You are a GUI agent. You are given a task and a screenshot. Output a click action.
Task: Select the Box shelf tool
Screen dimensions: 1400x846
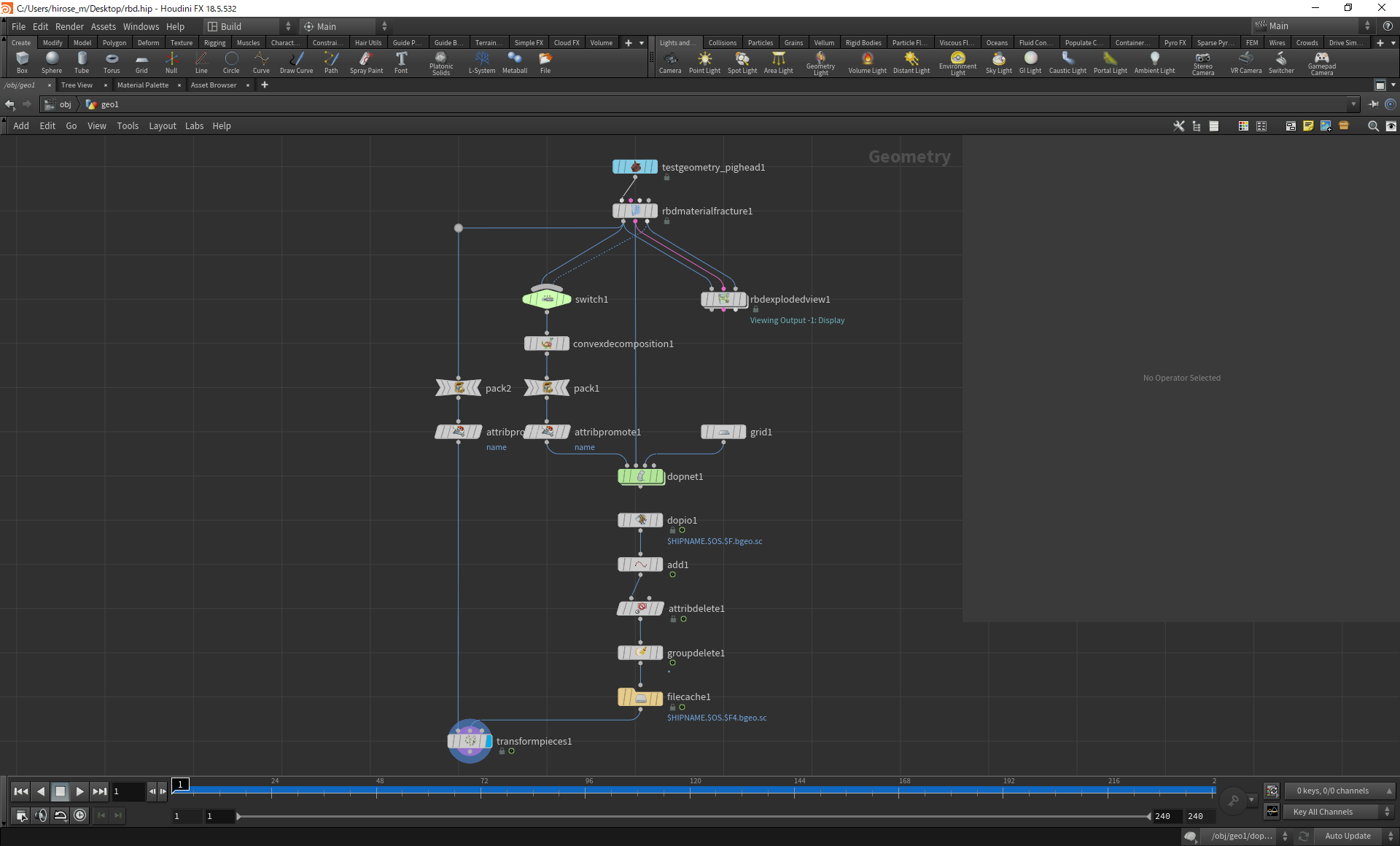22,63
